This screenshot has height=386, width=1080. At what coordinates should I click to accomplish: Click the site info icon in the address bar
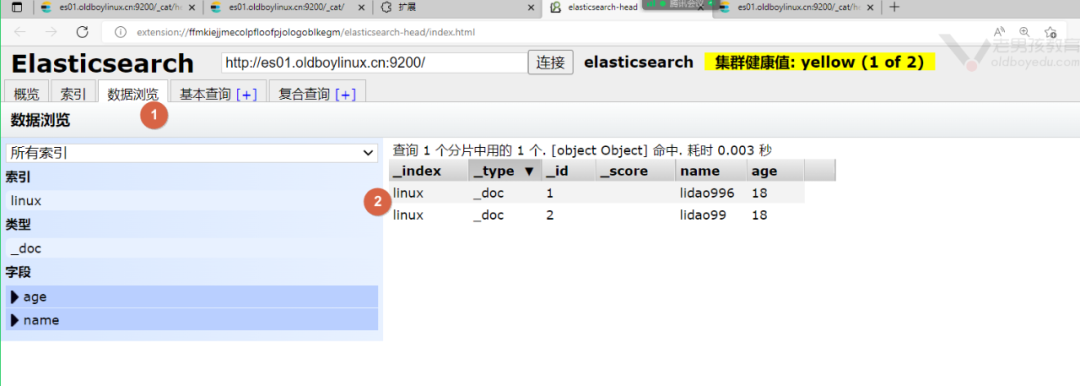click(x=121, y=32)
